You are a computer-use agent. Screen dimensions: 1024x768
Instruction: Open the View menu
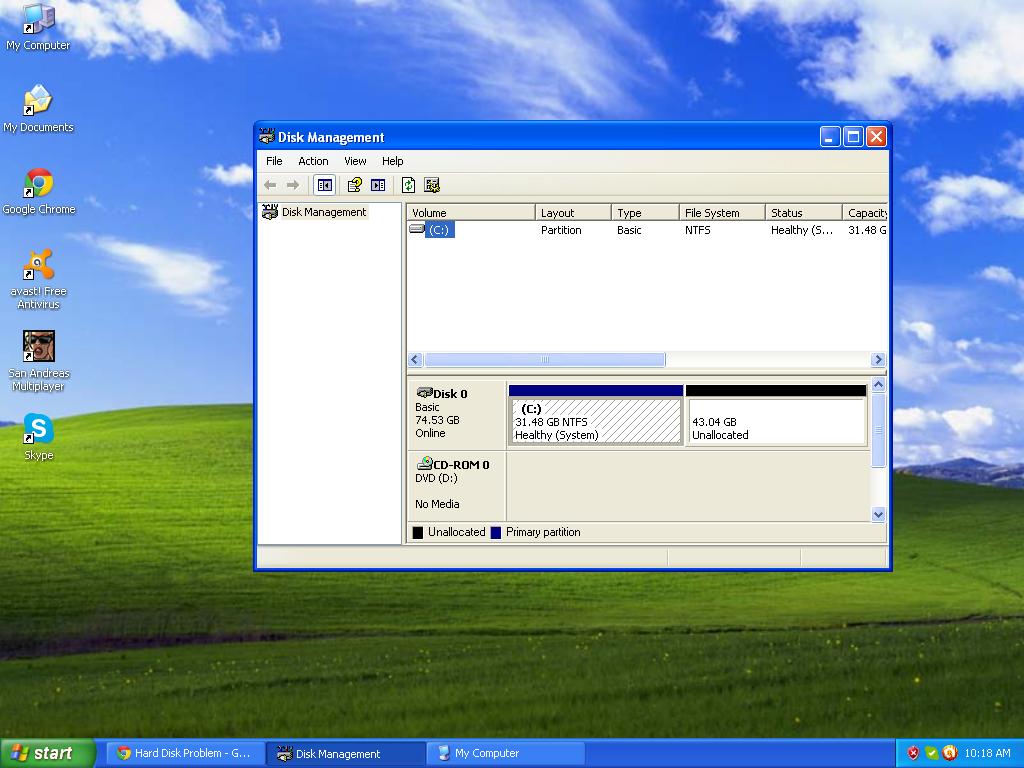click(355, 161)
